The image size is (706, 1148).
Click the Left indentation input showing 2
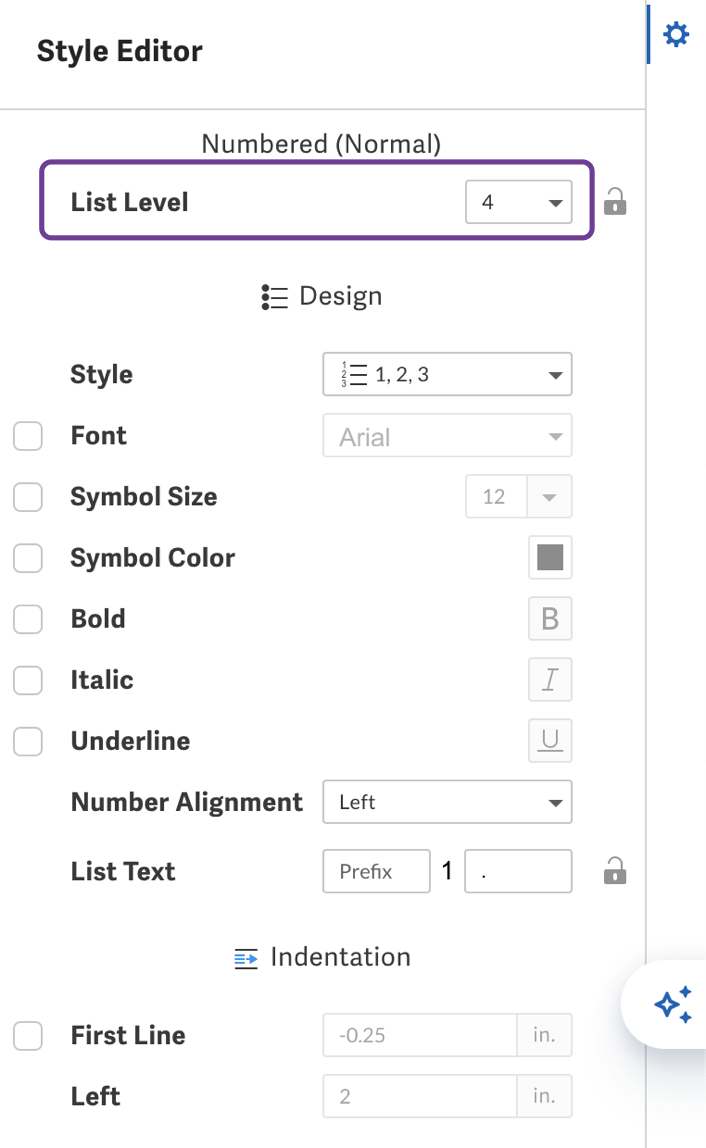[x=420, y=1096]
